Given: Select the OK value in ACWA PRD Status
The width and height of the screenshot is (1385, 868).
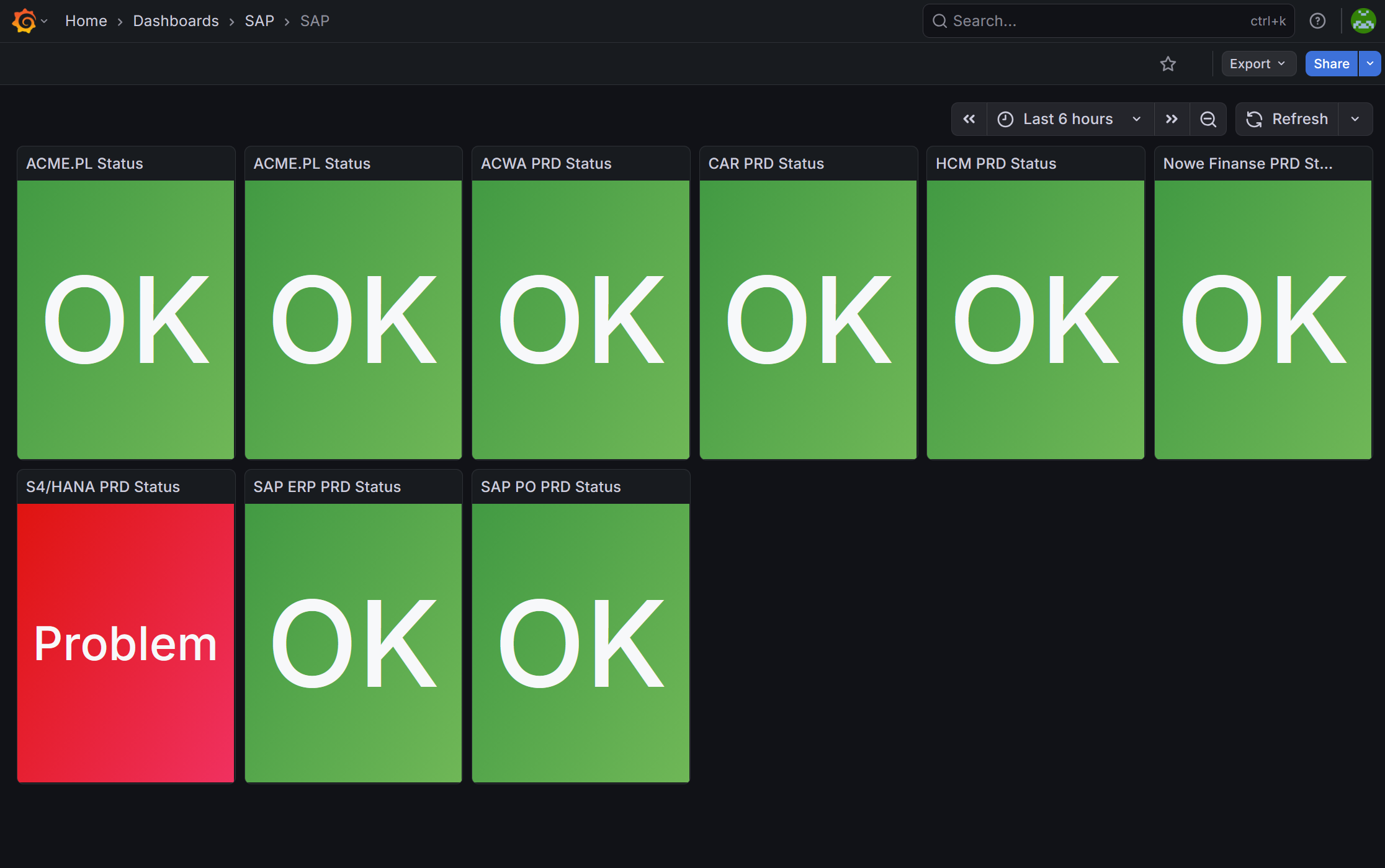Looking at the screenshot, I should (x=581, y=320).
